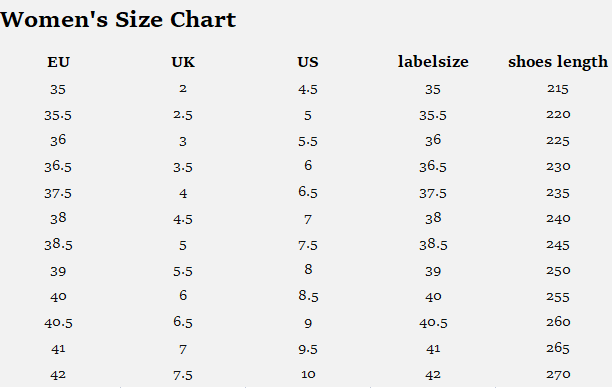Select shoes length value 230

558,167
